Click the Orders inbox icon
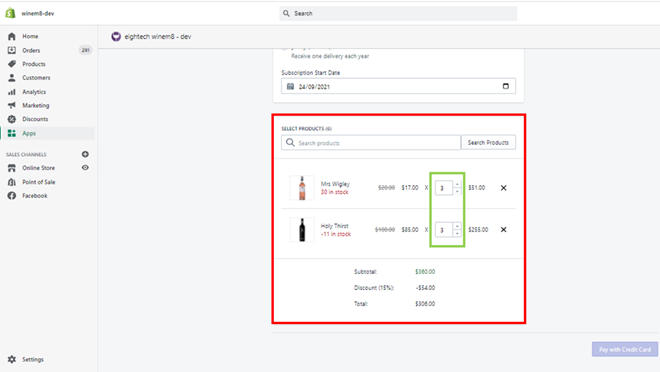660x372 pixels. click(12, 50)
